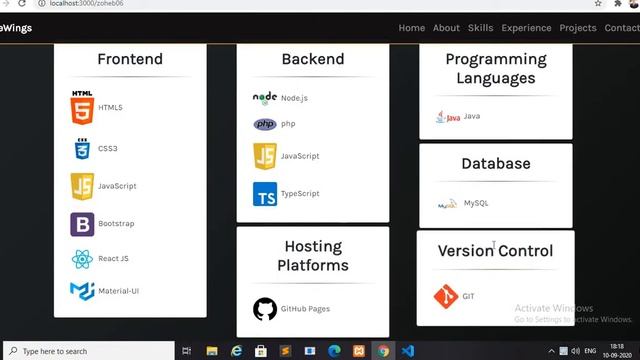The height and width of the screenshot is (360, 640).
Task: Open Task View on the taskbar
Action: 187,351
